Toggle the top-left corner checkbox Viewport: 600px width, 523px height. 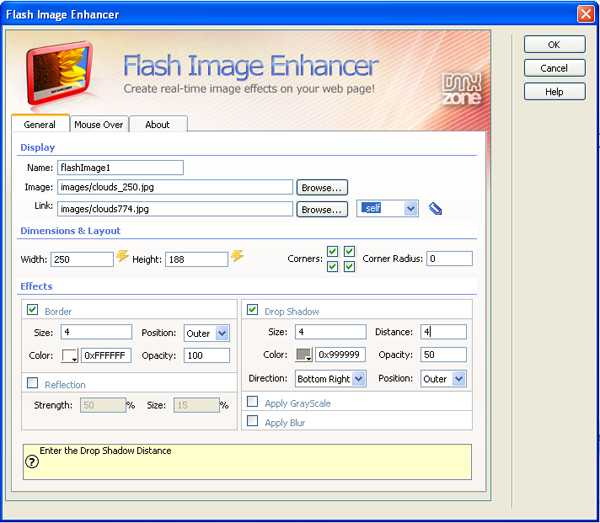[333, 251]
